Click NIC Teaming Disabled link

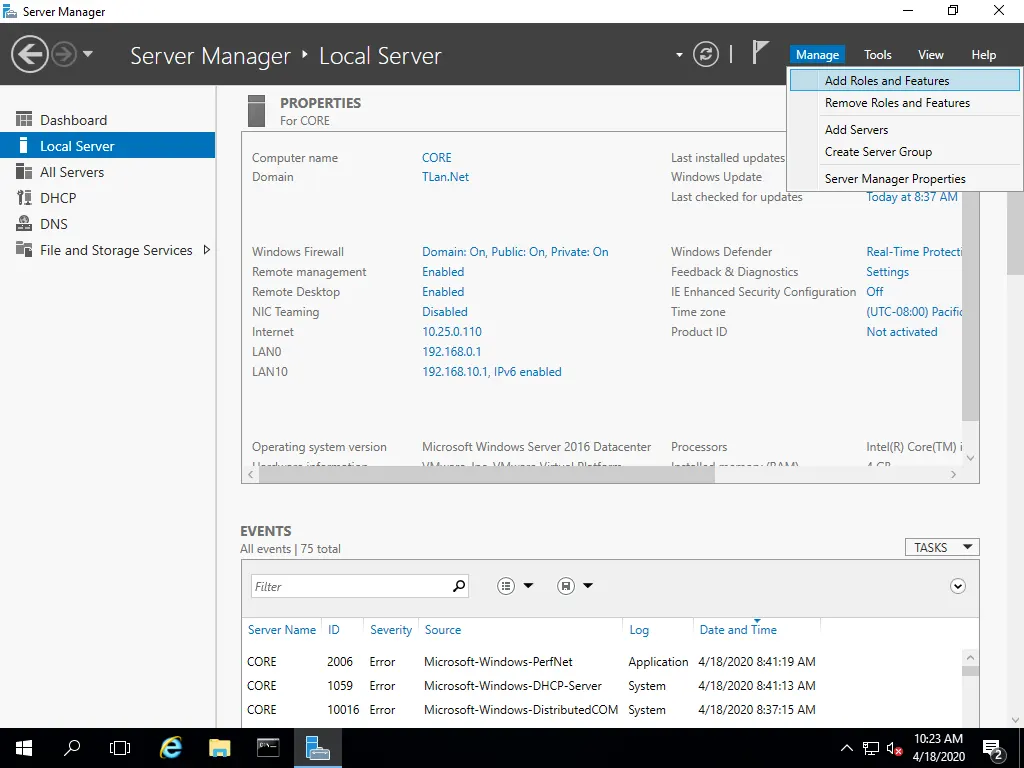tap(445, 312)
